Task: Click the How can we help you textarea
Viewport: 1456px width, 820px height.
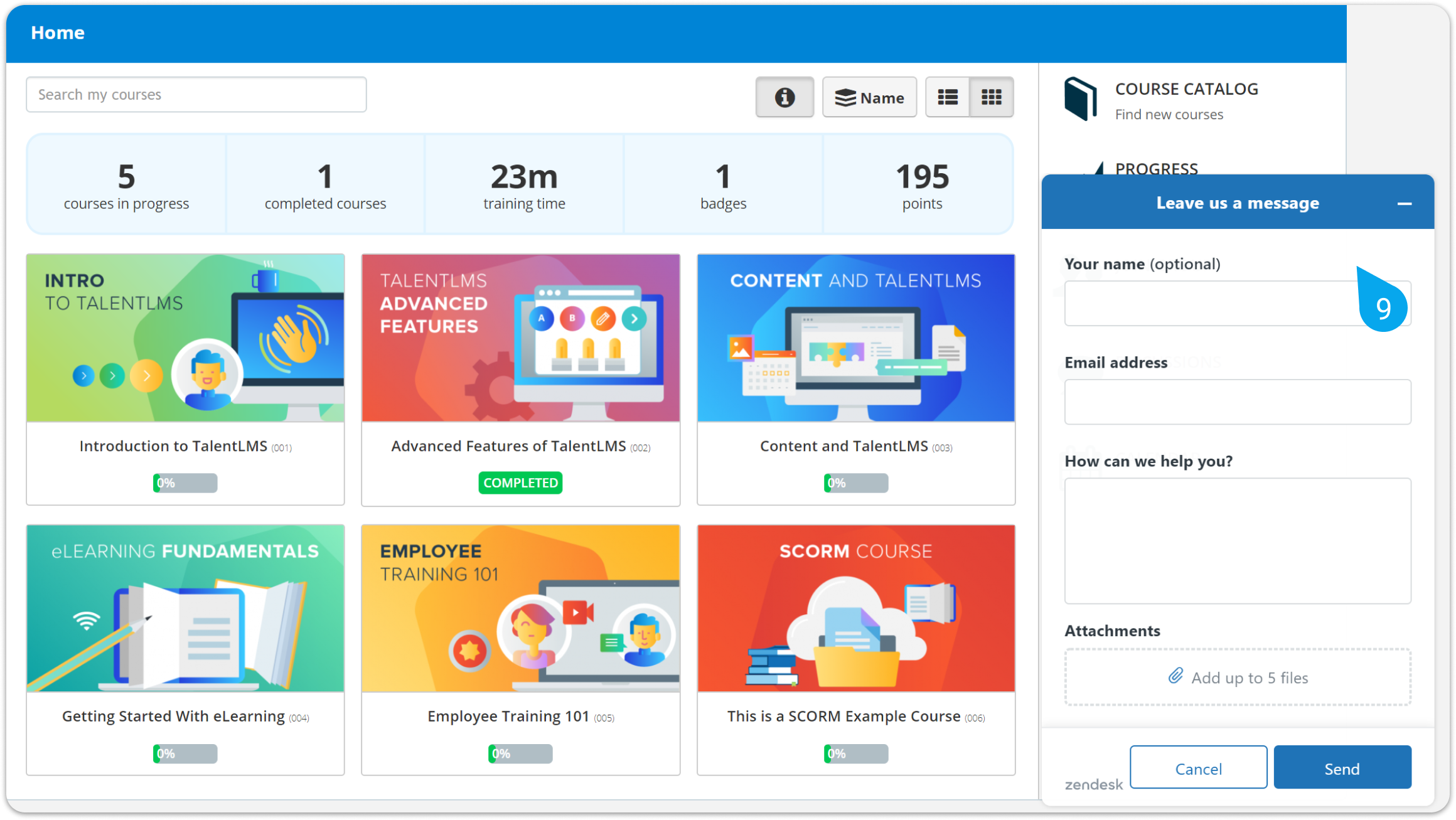Action: click(x=1238, y=541)
